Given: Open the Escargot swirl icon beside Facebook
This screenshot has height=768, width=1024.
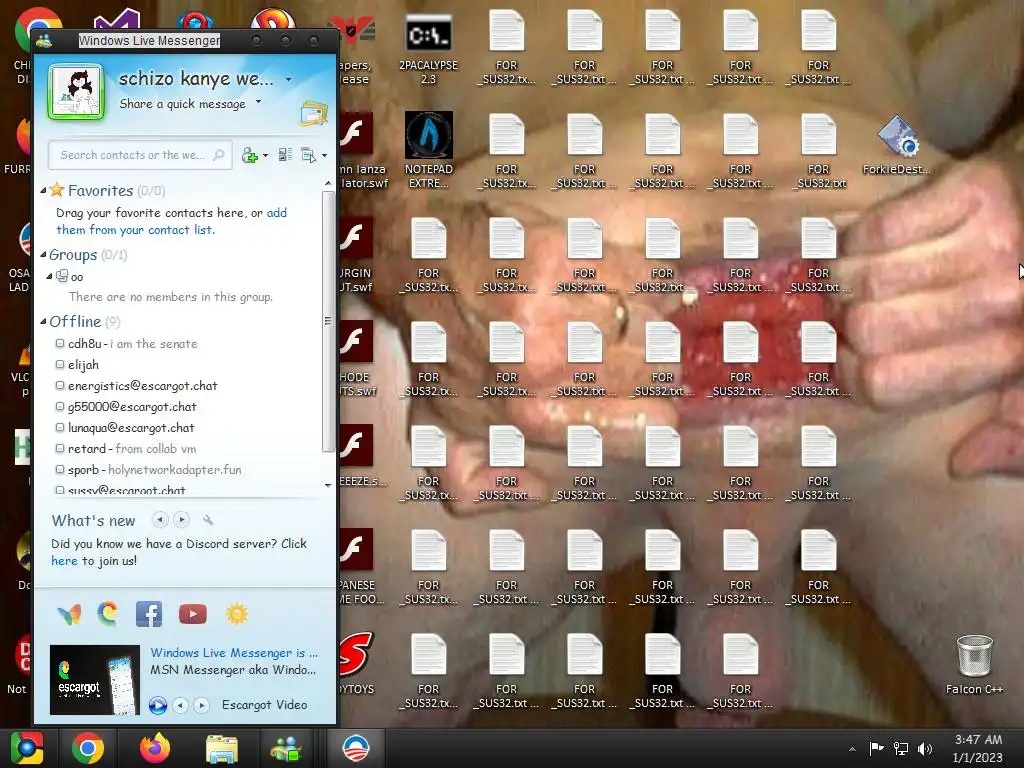Looking at the screenshot, I should click(x=108, y=614).
